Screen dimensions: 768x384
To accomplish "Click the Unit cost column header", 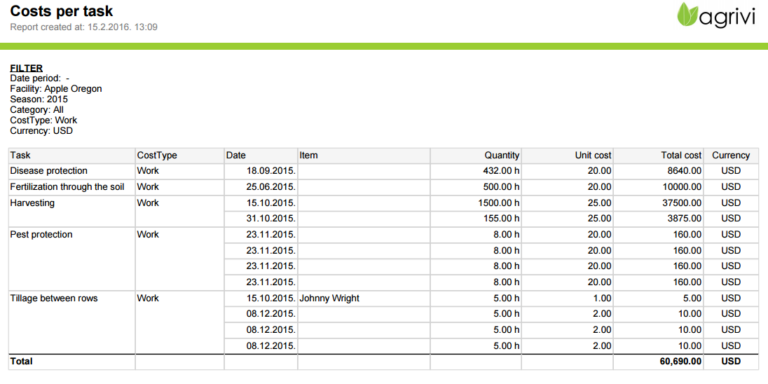I will [567, 155].
